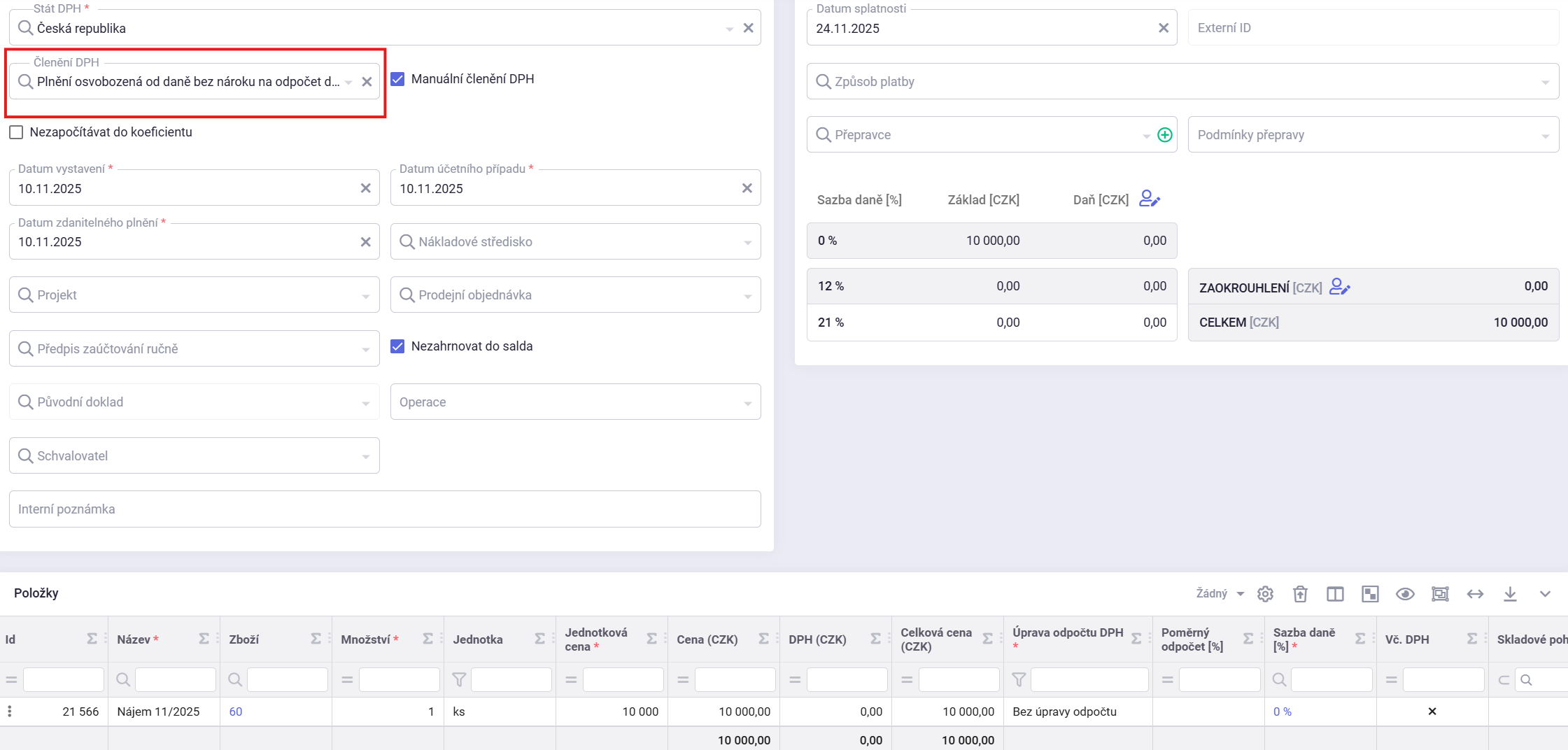
Task: Click the 0 % tax rate link
Action: point(1282,712)
